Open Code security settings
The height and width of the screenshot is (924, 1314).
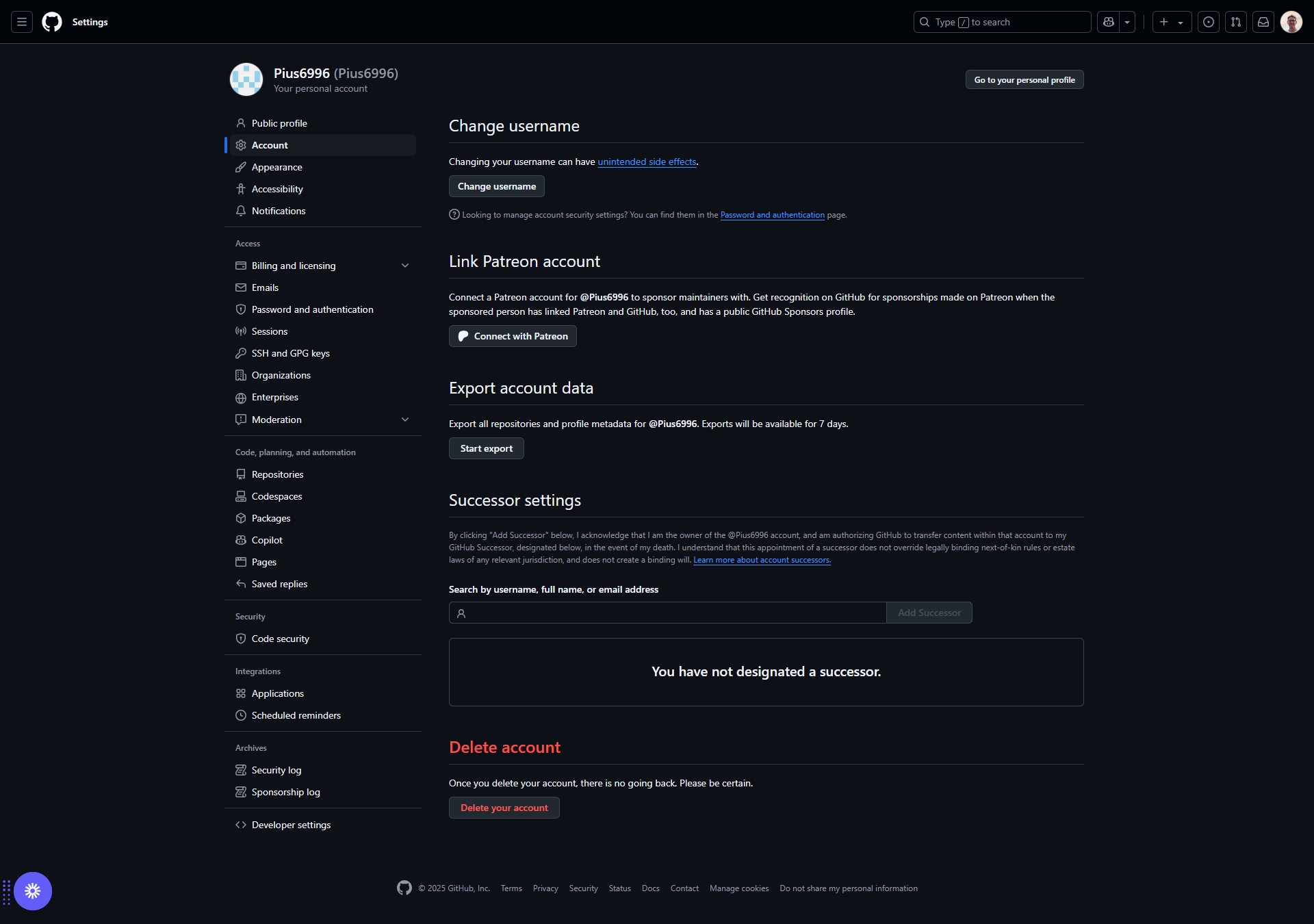click(323, 639)
